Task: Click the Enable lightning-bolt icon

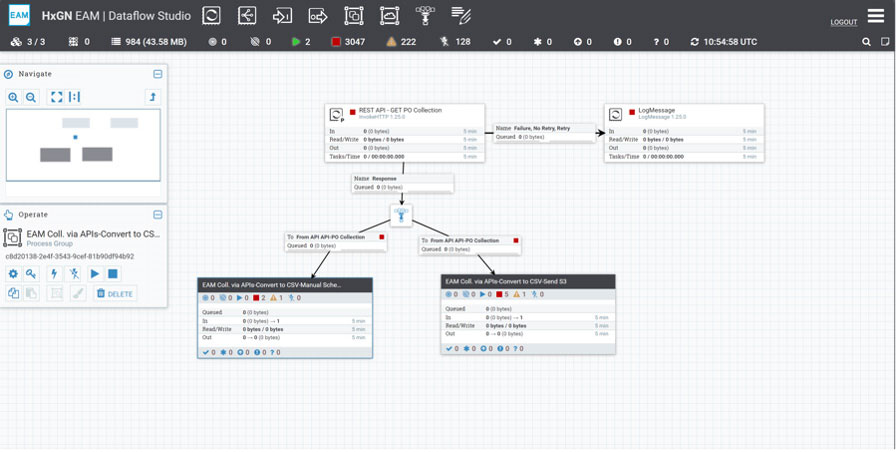Action: coord(54,274)
